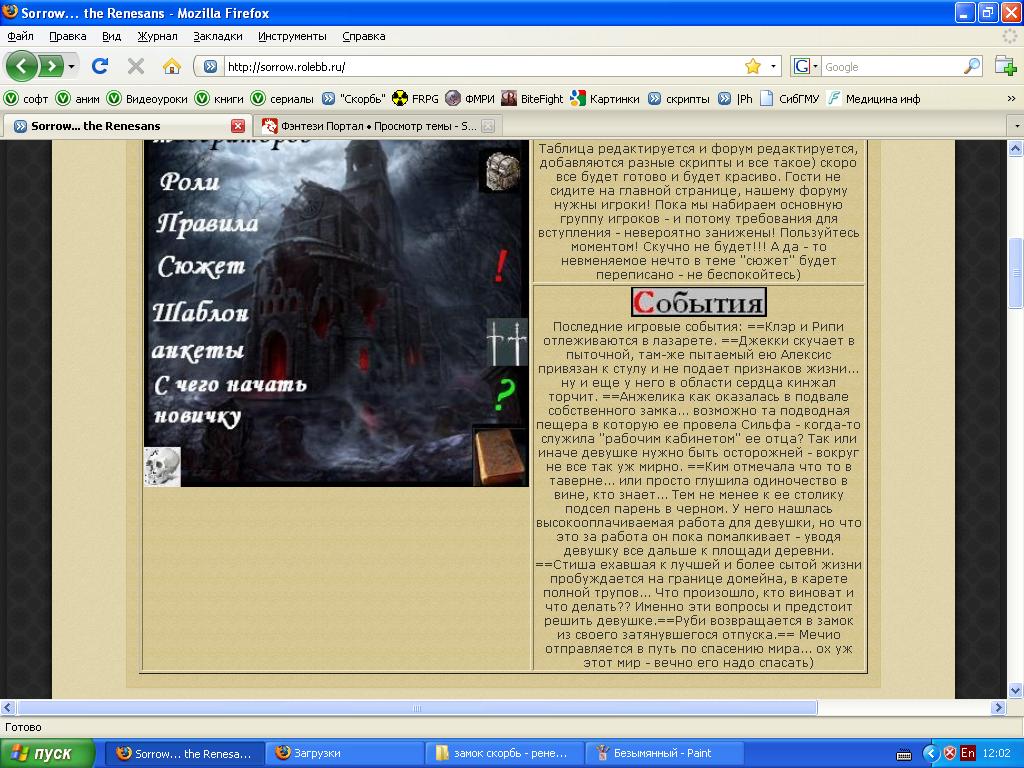Open the С чего начать новичку link
This screenshot has width=1024, height=768.
(x=229, y=401)
